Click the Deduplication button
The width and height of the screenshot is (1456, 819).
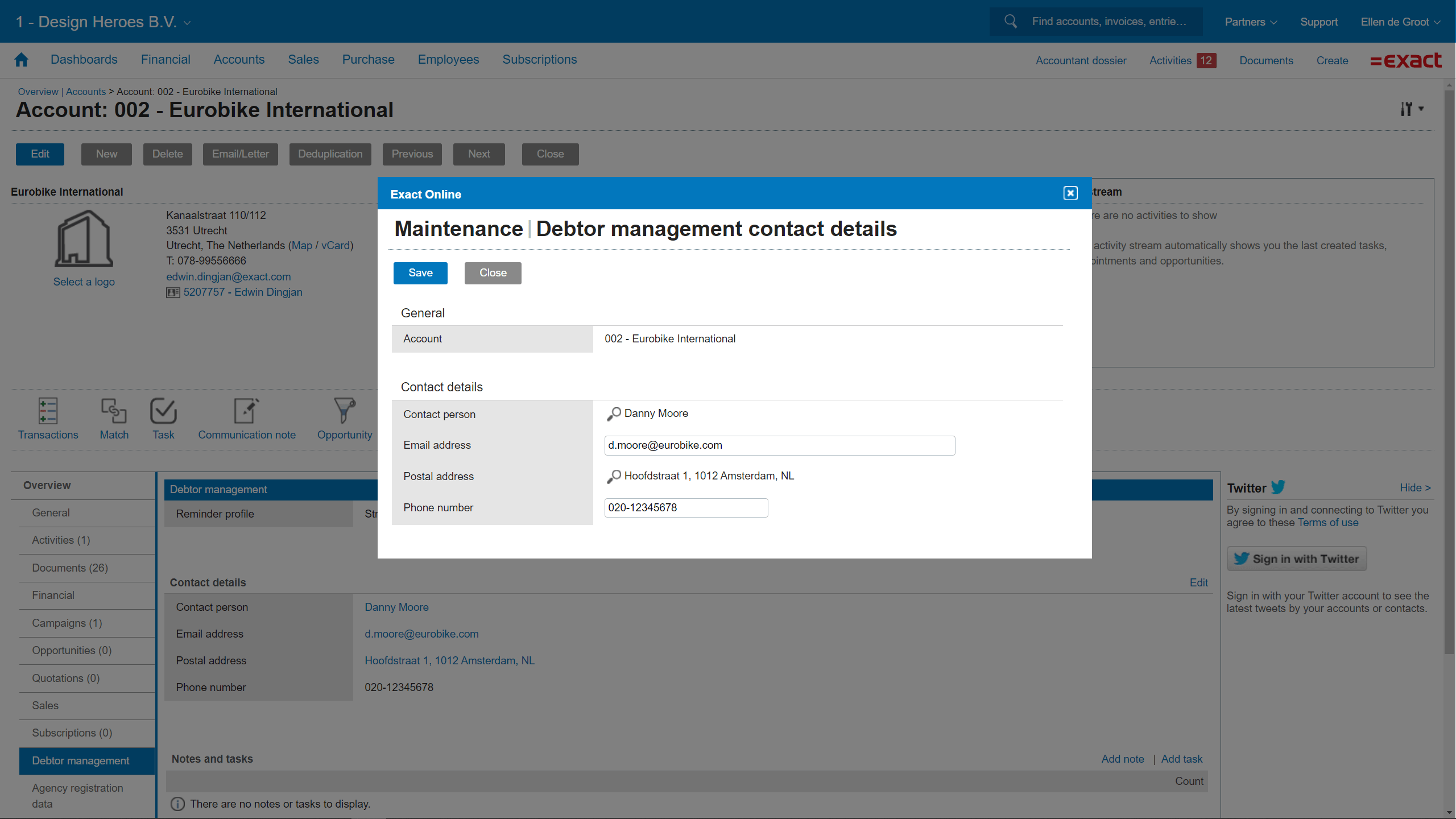coord(330,154)
